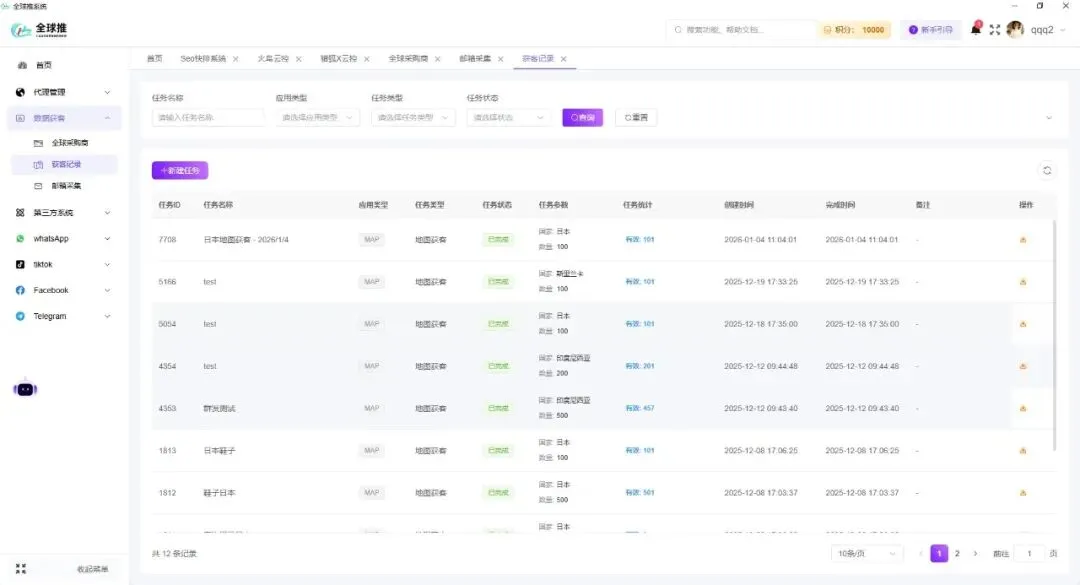Click the collapse-menu icon at sidebar bottom
1080x585 pixels.
tap(21, 568)
